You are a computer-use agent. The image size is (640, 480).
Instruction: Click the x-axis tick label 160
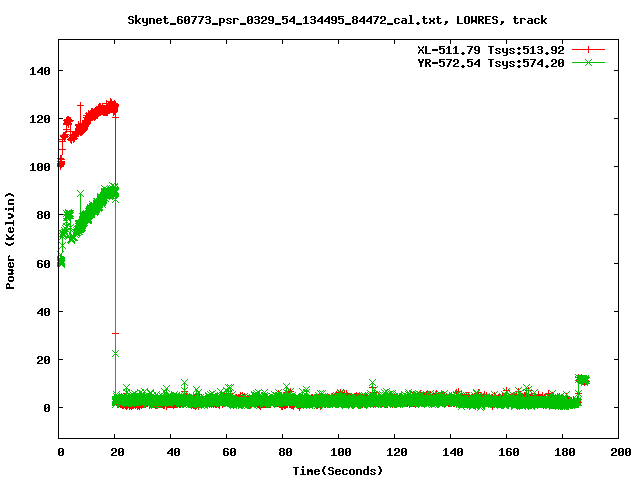click(x=509, y=452)
